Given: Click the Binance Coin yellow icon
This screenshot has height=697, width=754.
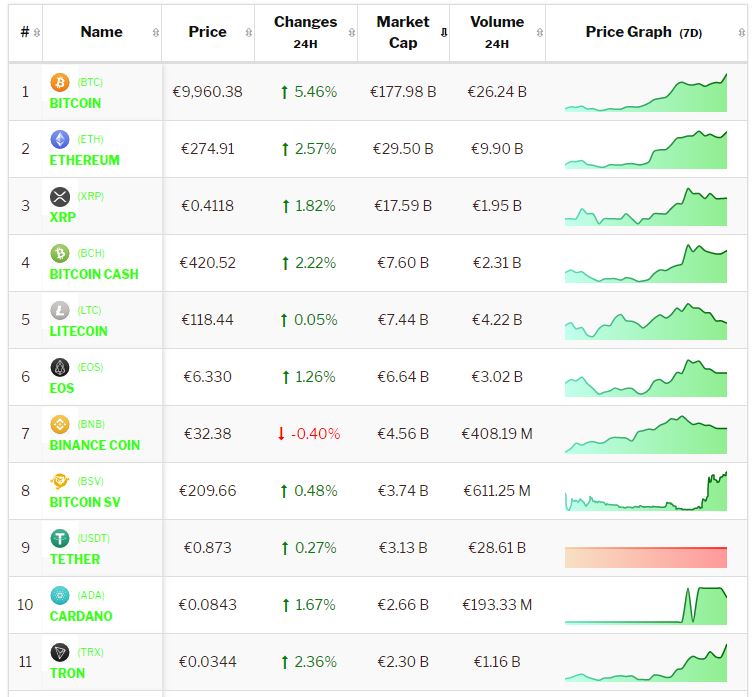Looking at the screenshot, I should pyautogui.click(x=59, y=424).
